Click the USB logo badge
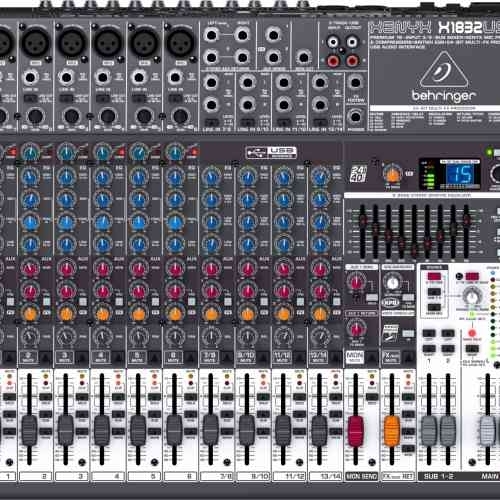 pyautogui.click(x=271, y=153)
